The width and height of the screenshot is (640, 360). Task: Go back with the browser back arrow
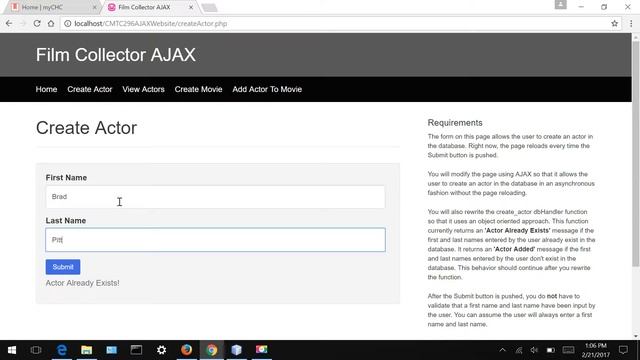click(x=9, y=24)
